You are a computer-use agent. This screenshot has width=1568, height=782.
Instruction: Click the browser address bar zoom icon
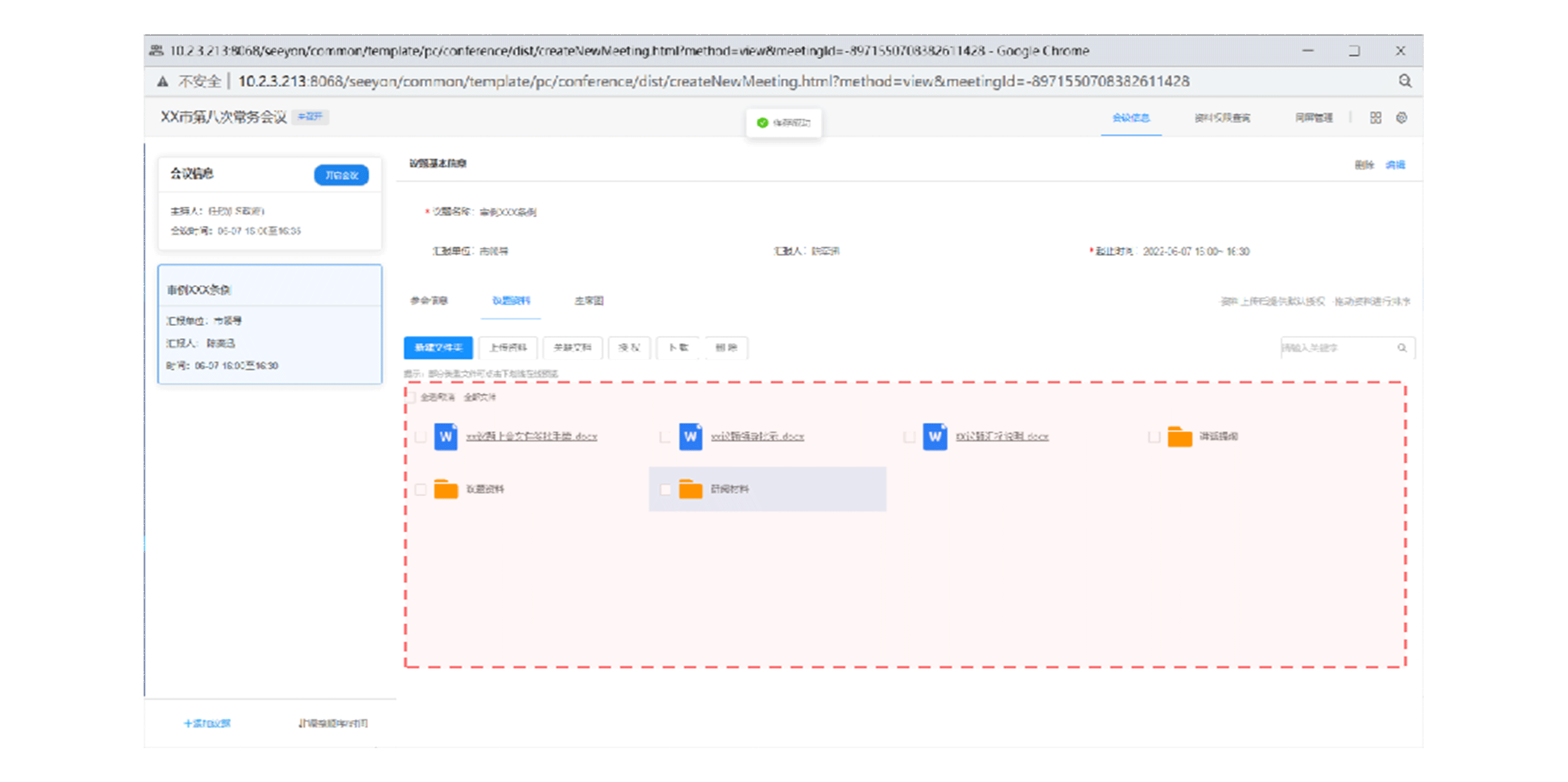click(x=1405, y=81)
